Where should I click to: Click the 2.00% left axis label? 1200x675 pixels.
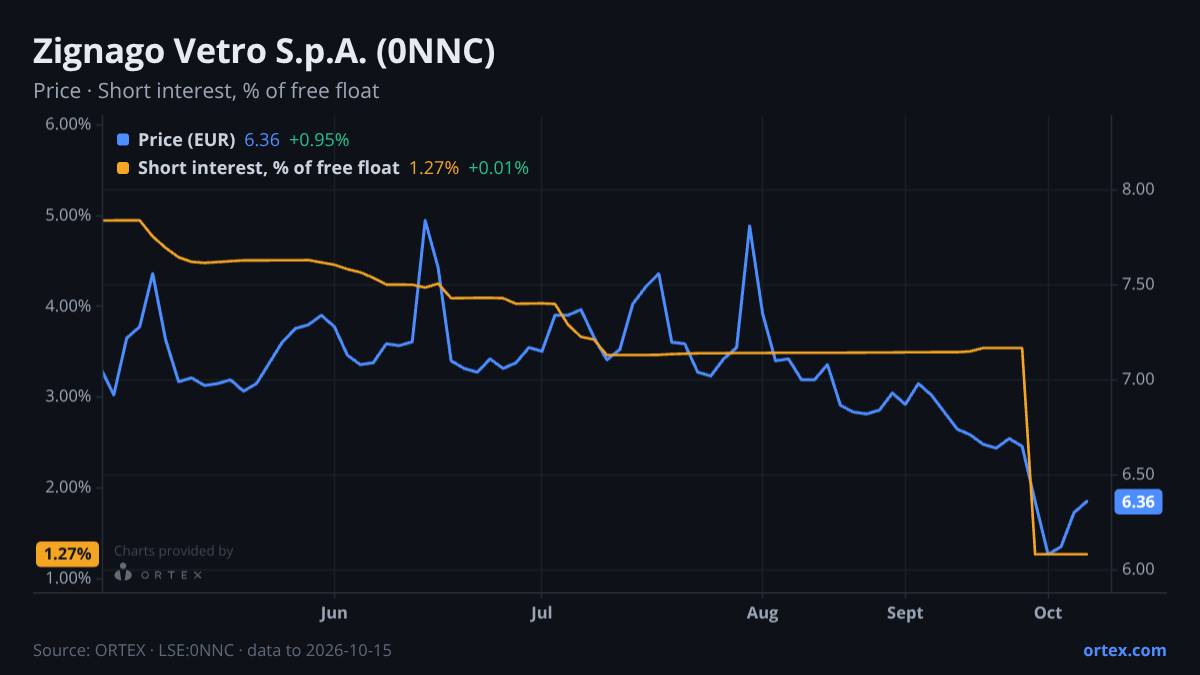[68, 487]
